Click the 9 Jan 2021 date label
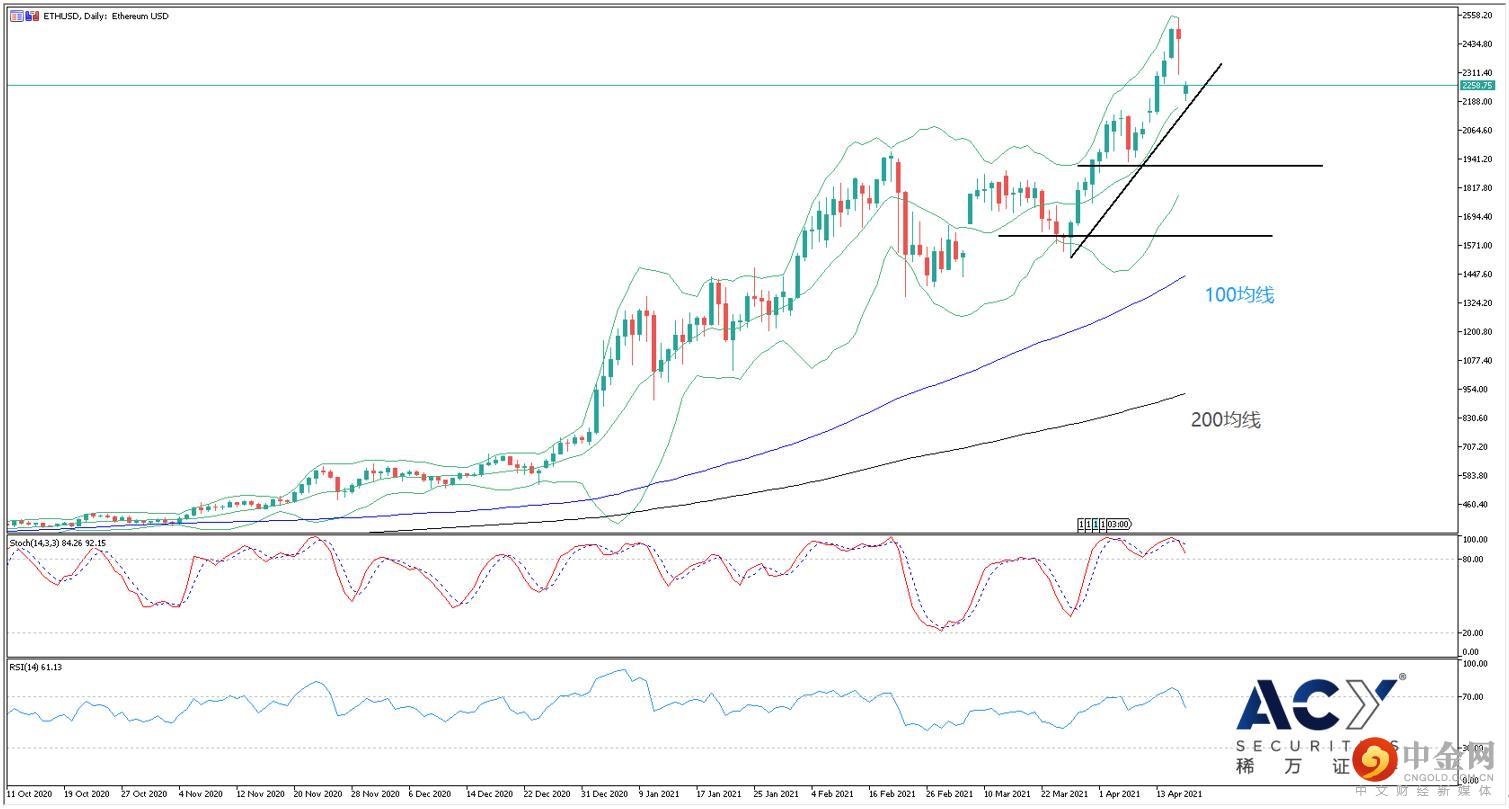The image size is (1509, 809). [x=659, y=794]
